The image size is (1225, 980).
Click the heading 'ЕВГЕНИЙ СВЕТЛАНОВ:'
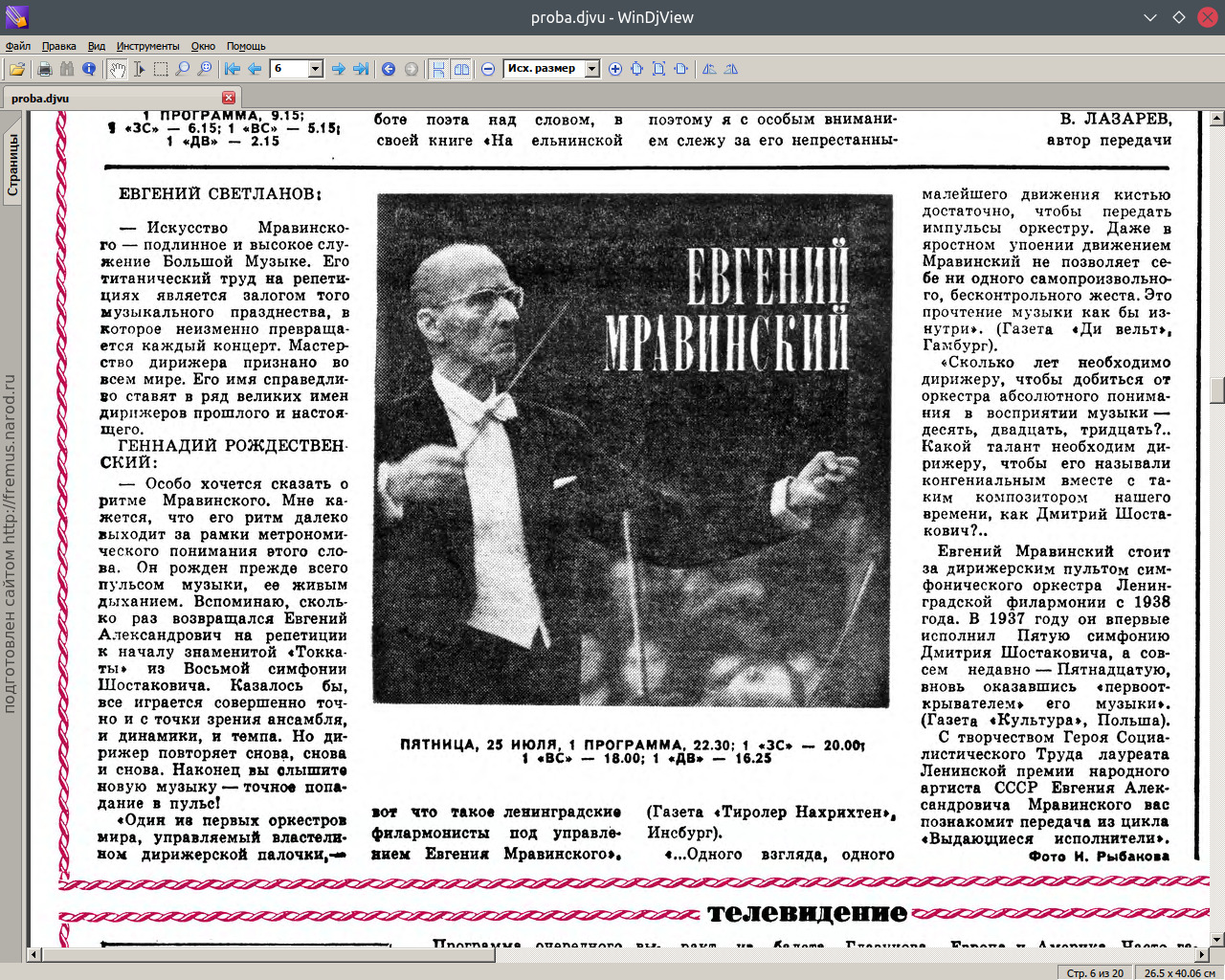click(x=220, y=194)
